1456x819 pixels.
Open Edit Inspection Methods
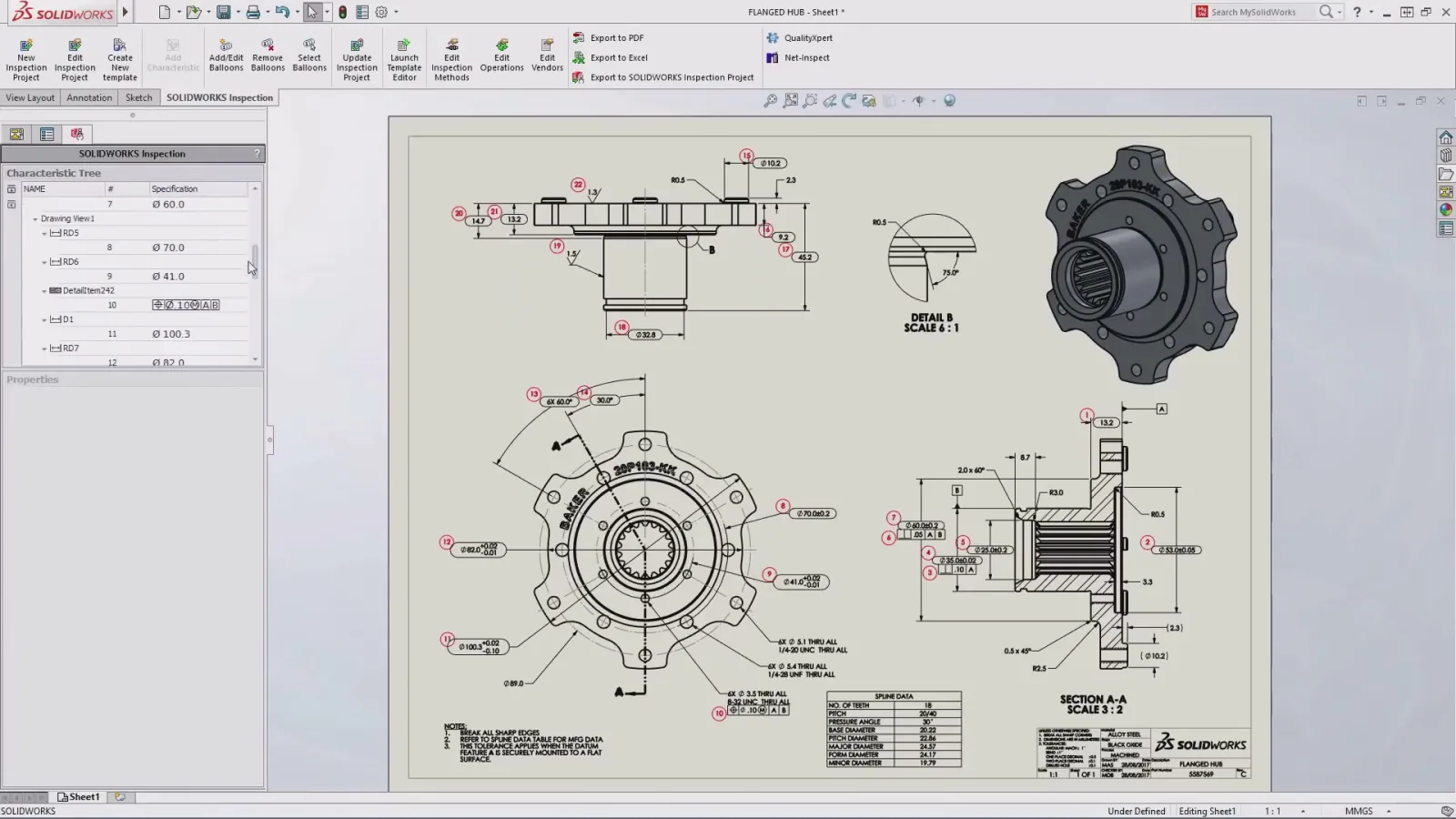[451, 59]
